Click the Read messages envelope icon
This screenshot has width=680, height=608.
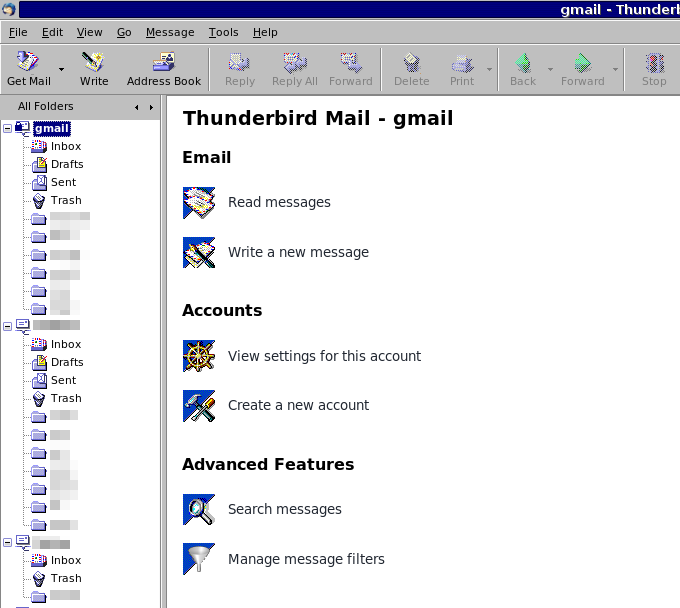pos(199,203)
